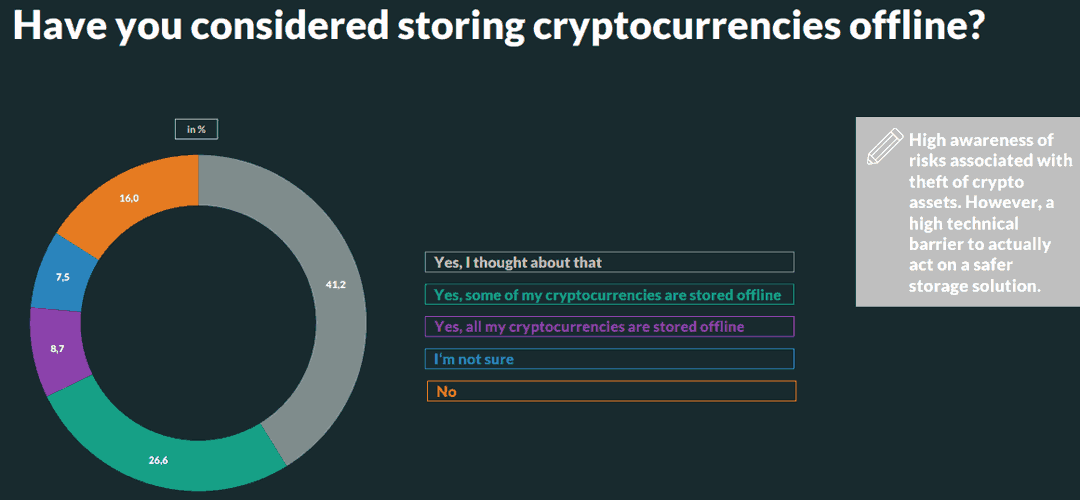
Task: Click the 'some of my cryptocurrencies' legend entry
Action: point(610,295)
